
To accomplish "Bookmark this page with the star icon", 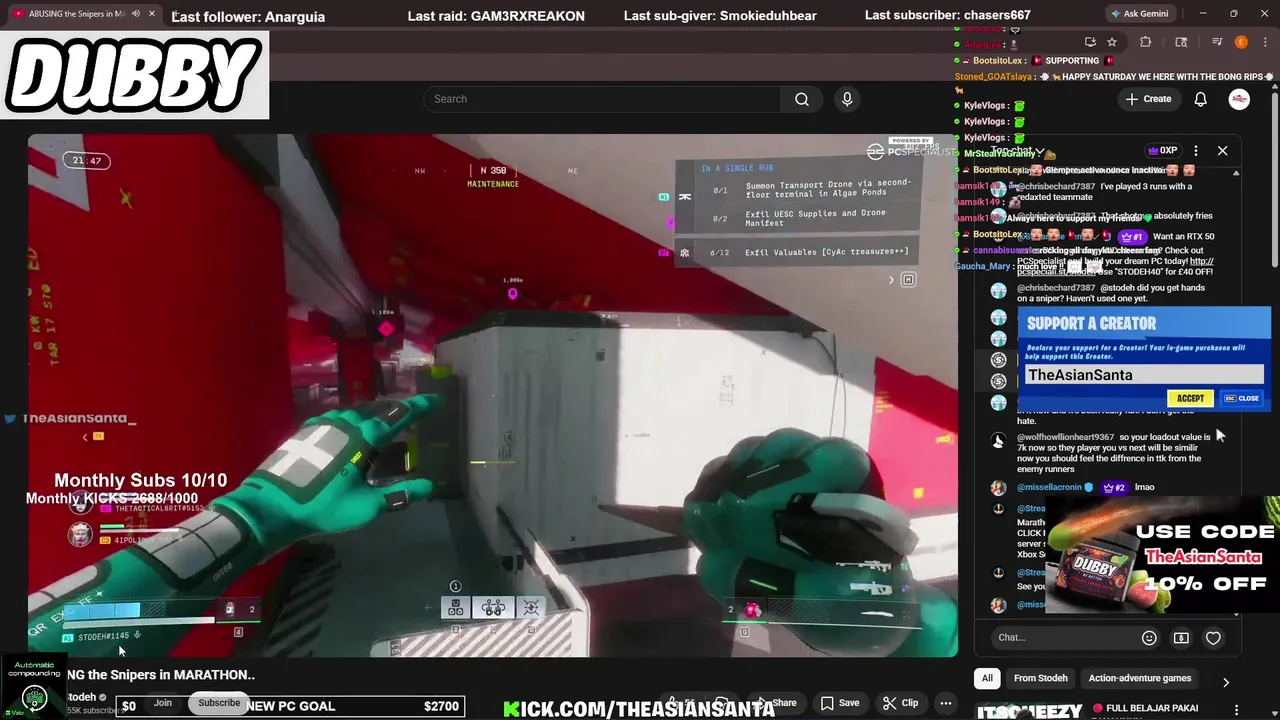I will pyautogui.click(x=1112, y=42).
